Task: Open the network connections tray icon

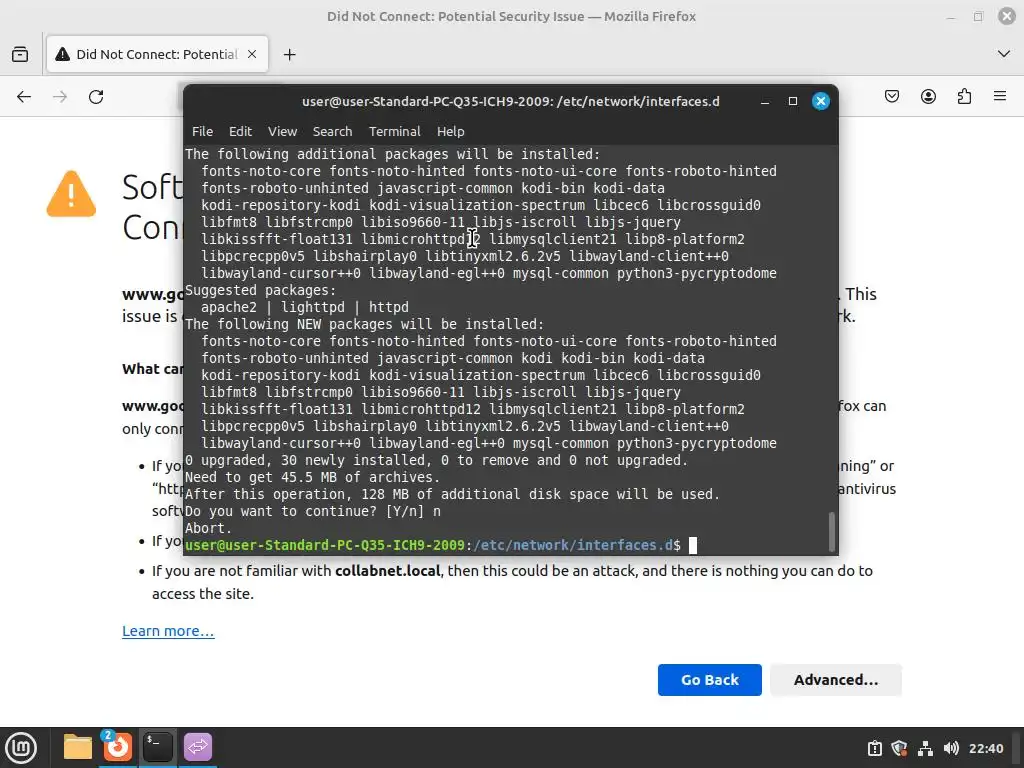Action: (925, 748)
